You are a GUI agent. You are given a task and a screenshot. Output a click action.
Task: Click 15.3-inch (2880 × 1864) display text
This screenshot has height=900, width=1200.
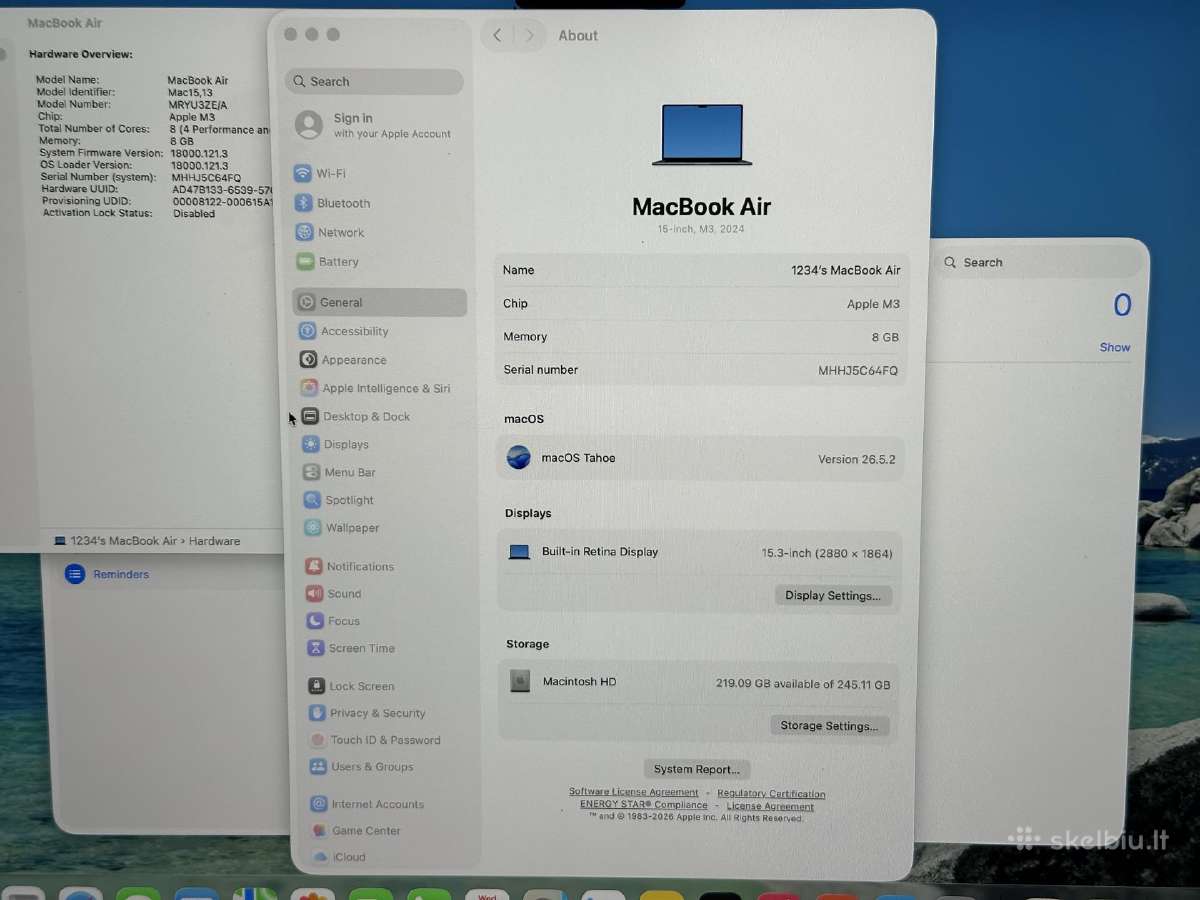pos(827,553)
